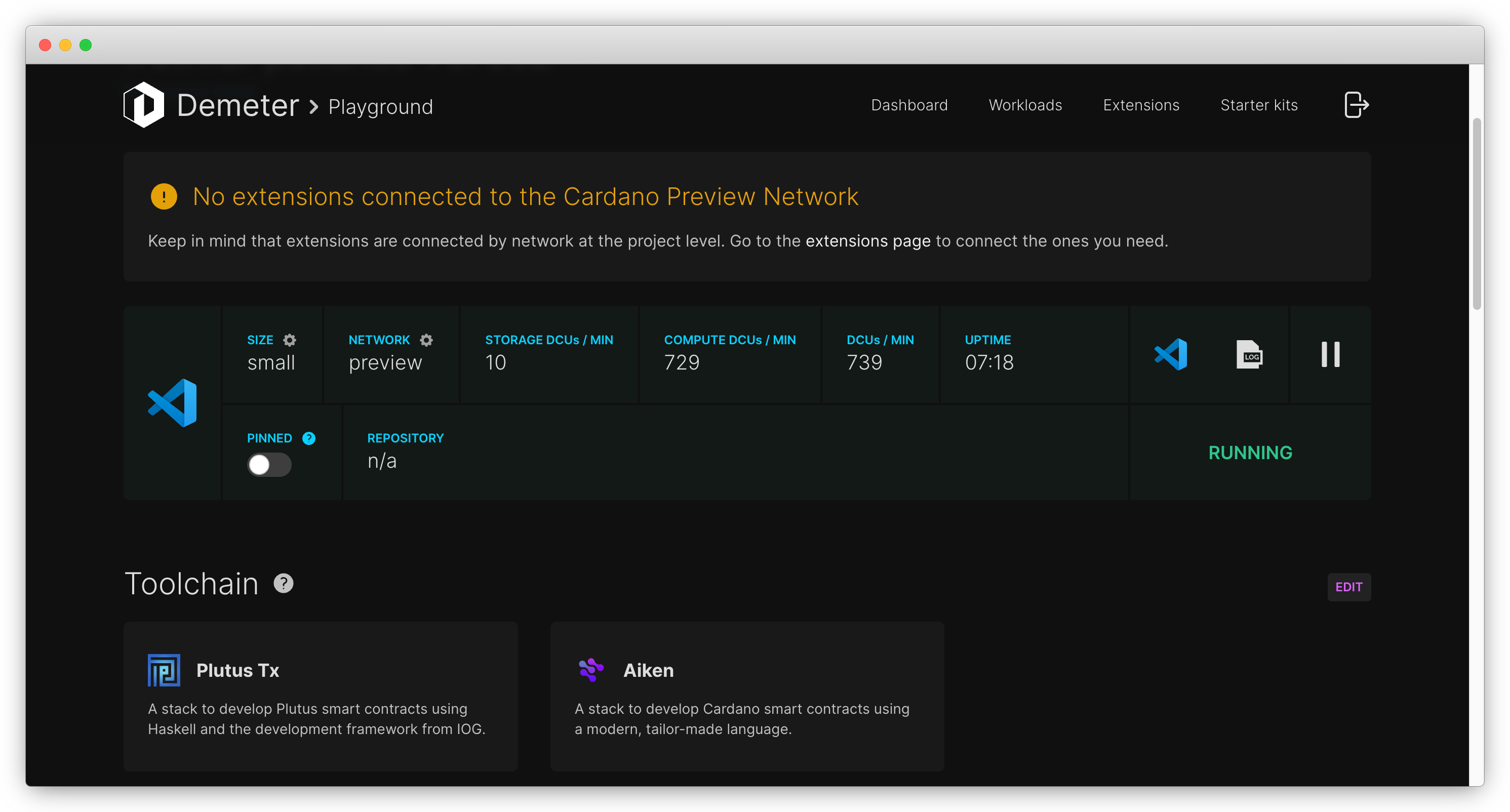
Task: Click the size value 'small'
Action: pos(271,363)
